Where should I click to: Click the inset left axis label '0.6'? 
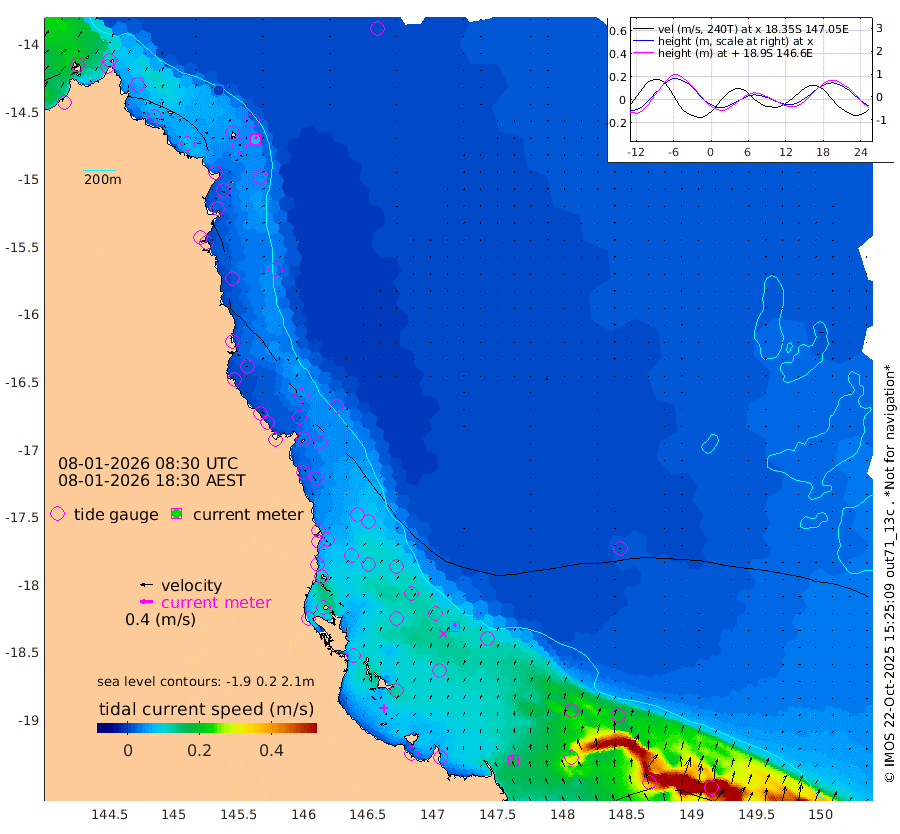[x=618, y=31]
